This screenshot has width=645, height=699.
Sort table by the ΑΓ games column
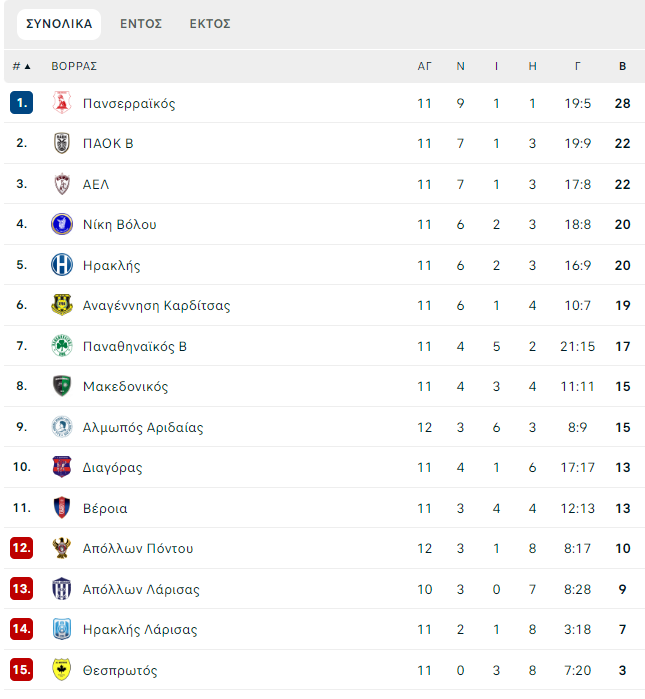424,66
